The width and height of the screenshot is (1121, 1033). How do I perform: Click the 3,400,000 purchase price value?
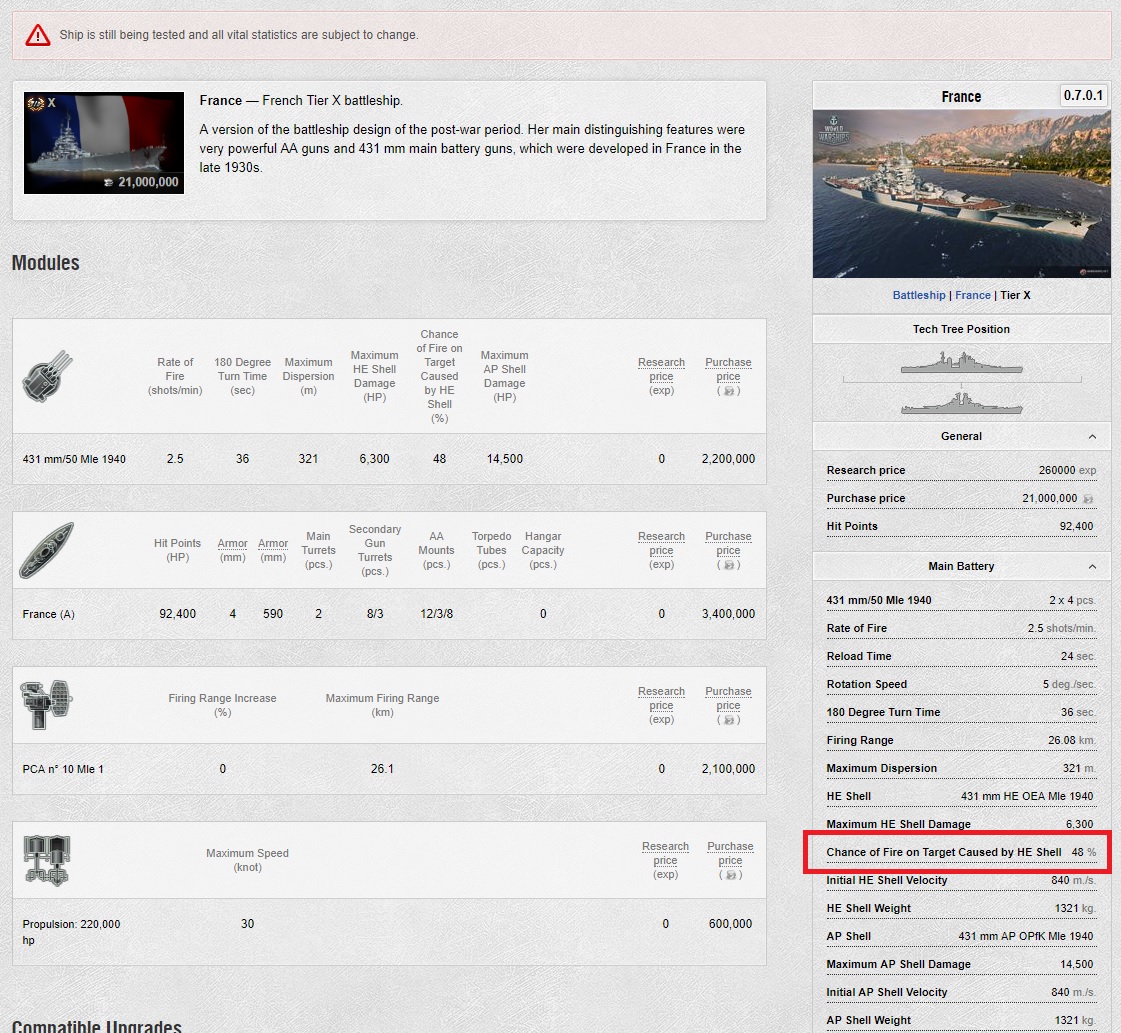pyautogui.click(x=728, y=614)
